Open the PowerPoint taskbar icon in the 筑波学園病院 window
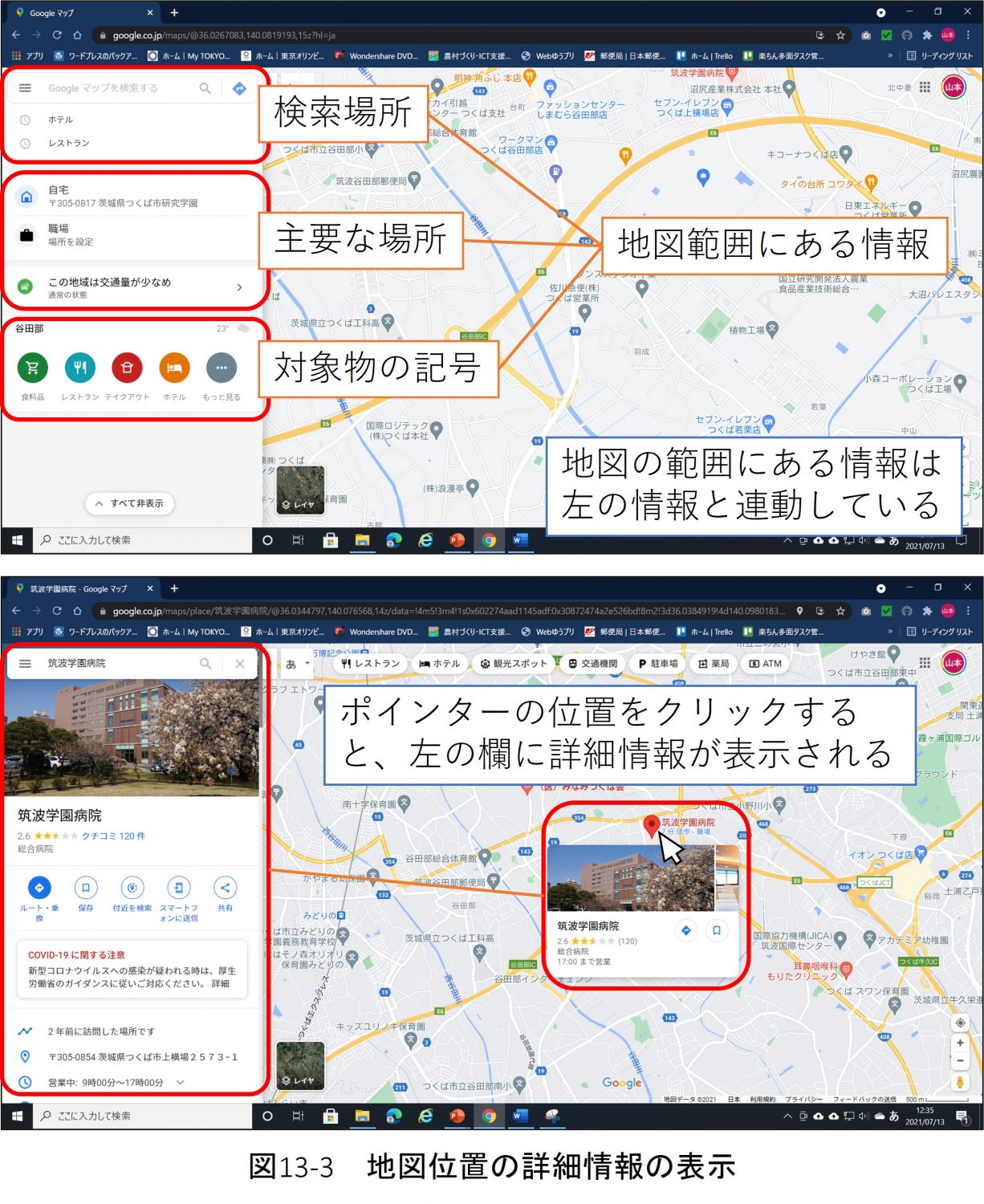This screenshot has height=1204, width=984. [x=457, y=1116]
